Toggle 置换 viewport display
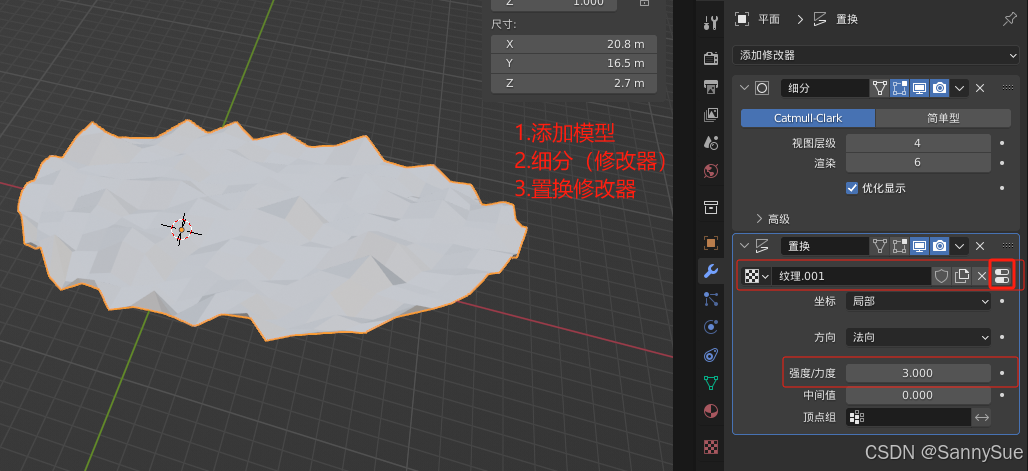Screen dimensions: 1028x471 (x=919, y=246)
